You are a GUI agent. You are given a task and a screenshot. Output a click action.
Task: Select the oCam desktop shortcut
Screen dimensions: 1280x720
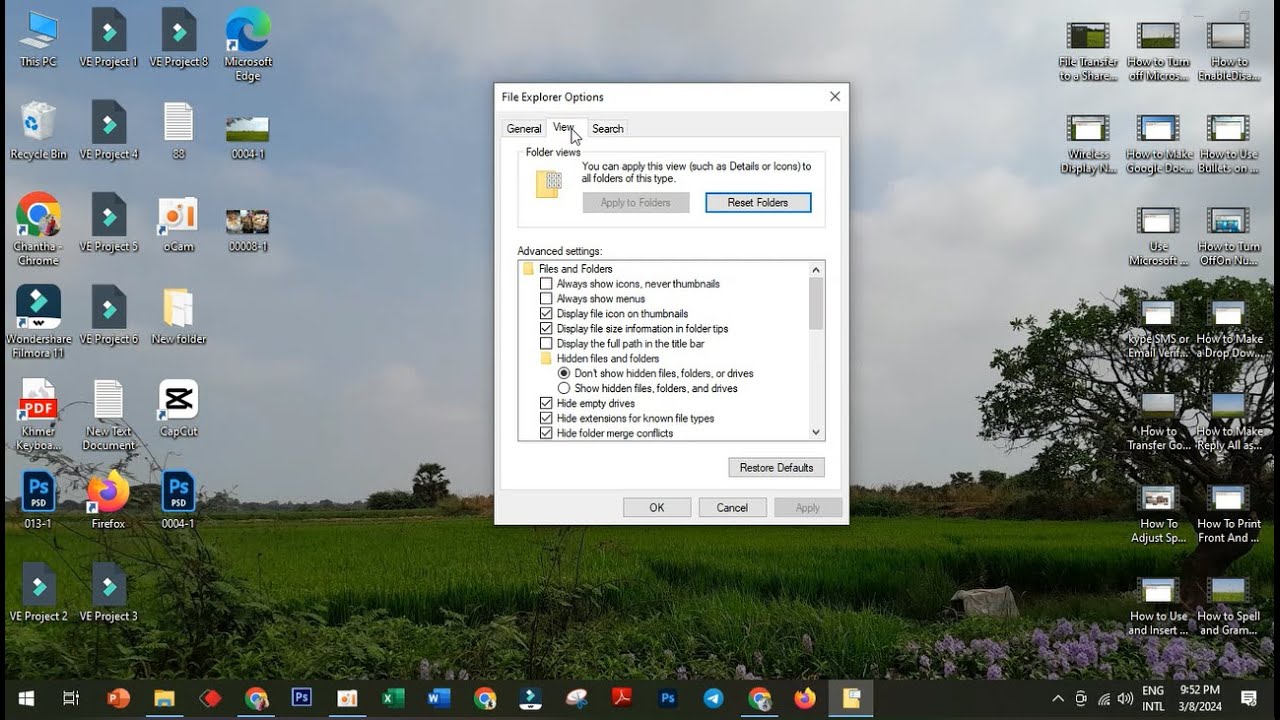[178, 223]
